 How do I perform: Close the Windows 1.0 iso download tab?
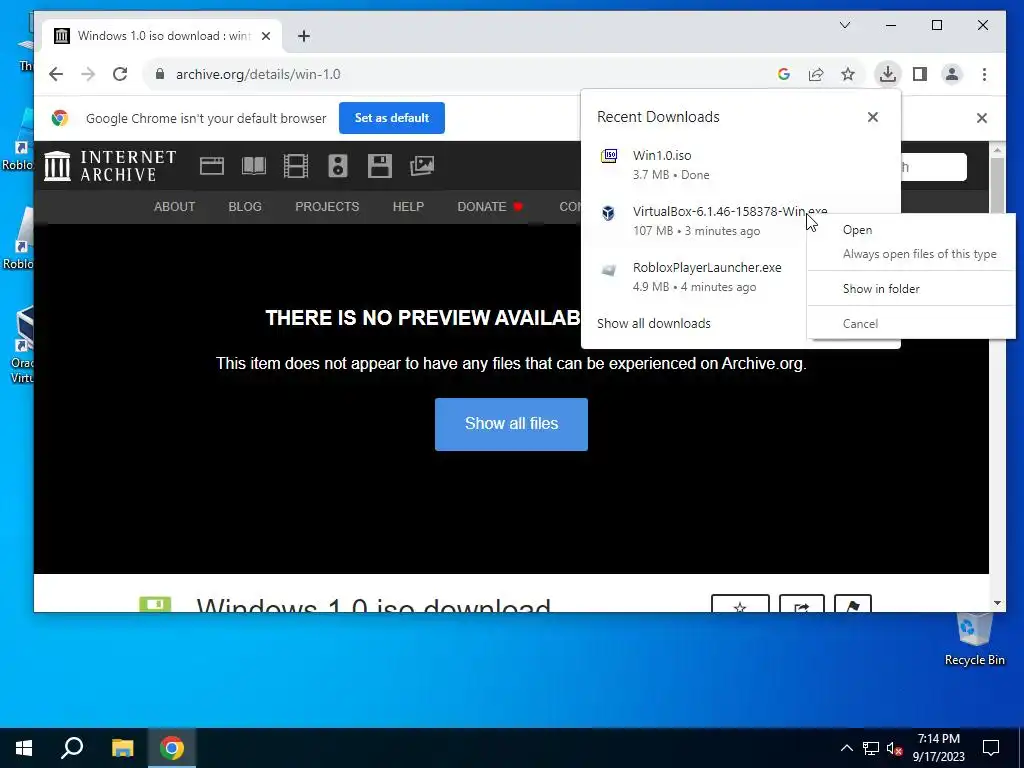[266, 36]
